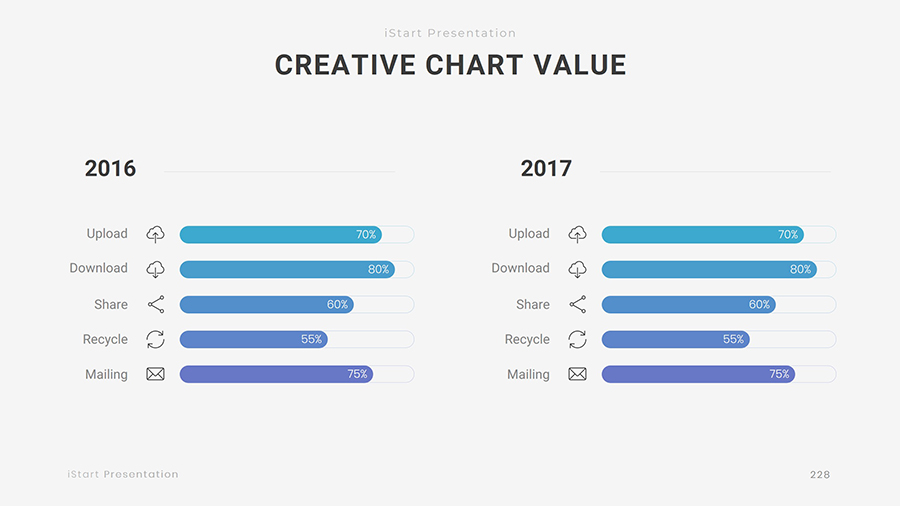The width and height of the screenshot is (900, 506).
Task: Select the 2016 Download 80% bar
Action: tap(287, 270)
